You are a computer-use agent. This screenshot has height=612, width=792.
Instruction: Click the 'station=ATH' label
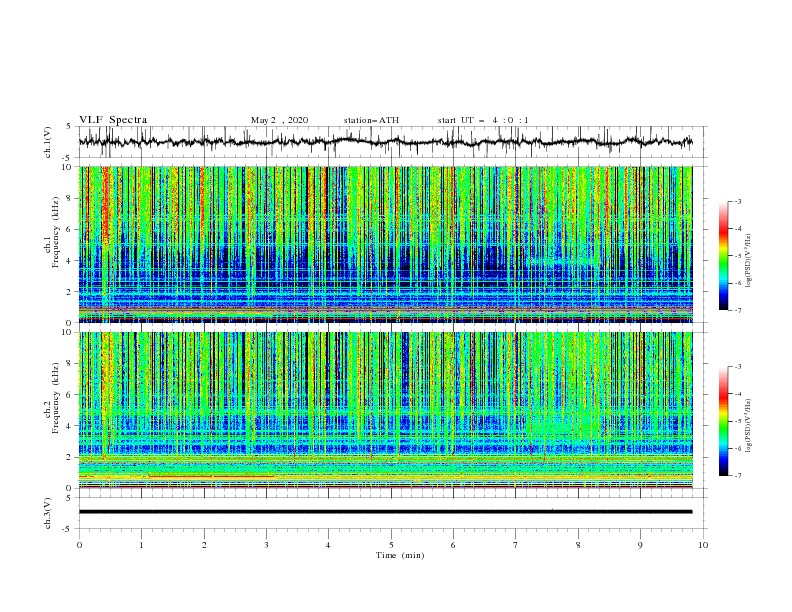click(371, 120)
